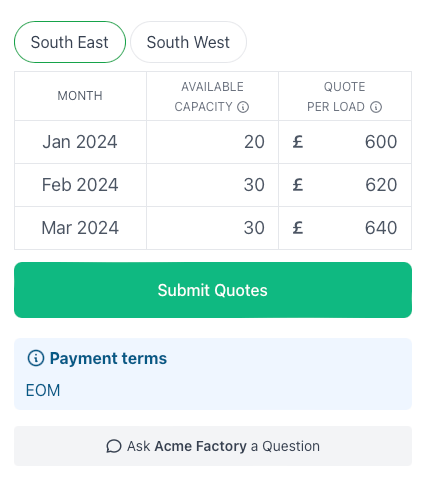The height and width of the screenshot is (484, 426).
Task: Select the South East tab
Action: pos(70,42)
